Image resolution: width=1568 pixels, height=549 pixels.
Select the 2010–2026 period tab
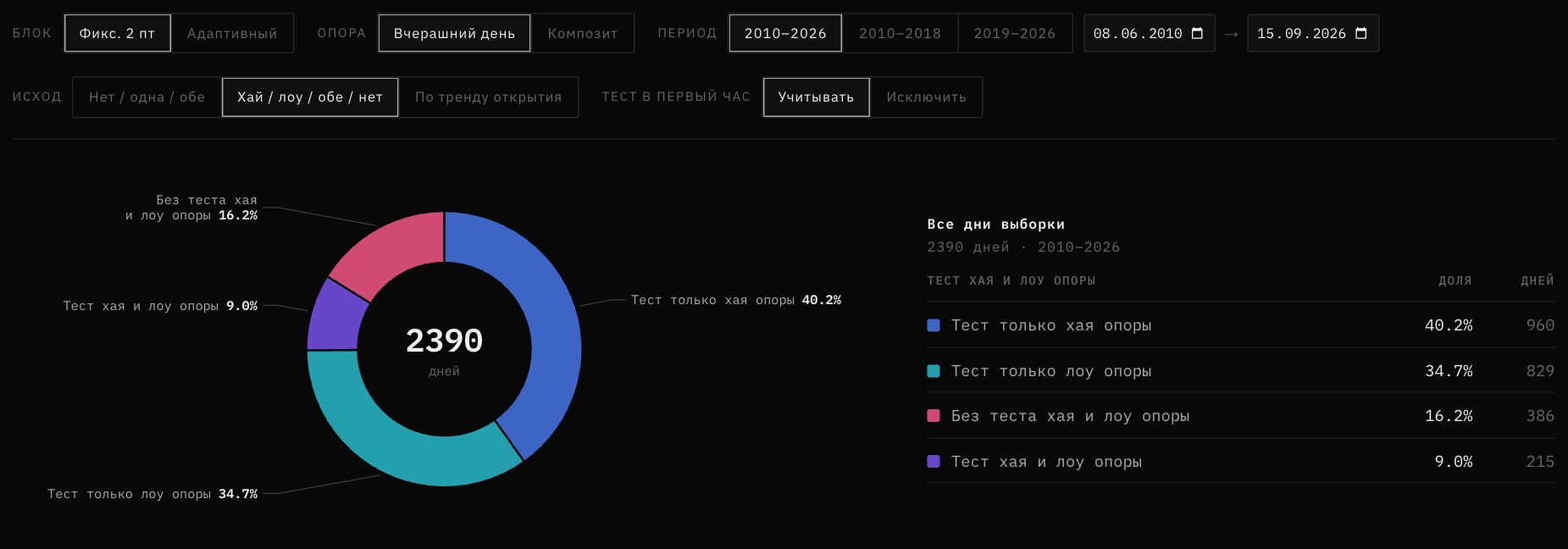785,33
